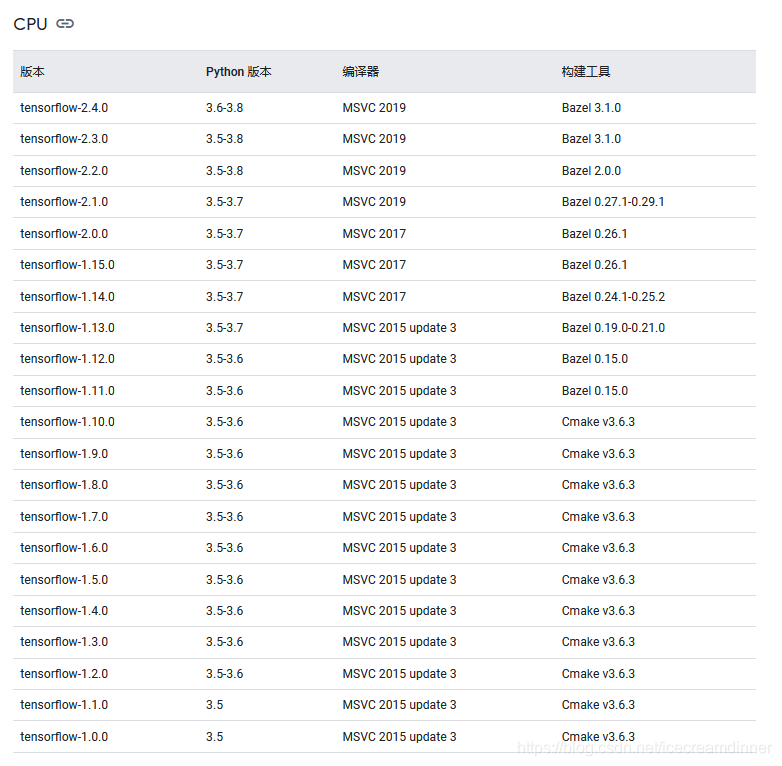Select the tensorflow-1.5.0 cell
This screenshot has width=782, height=766.
click(64, 579)
